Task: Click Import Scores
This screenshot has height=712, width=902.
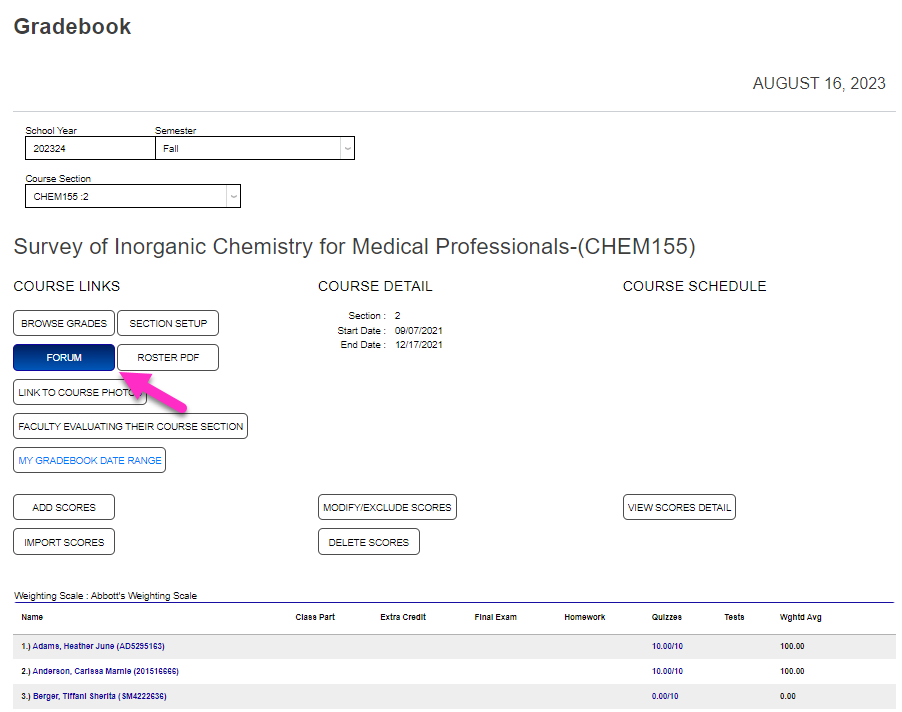Action: pyautogui.click(x=63, y=541)
